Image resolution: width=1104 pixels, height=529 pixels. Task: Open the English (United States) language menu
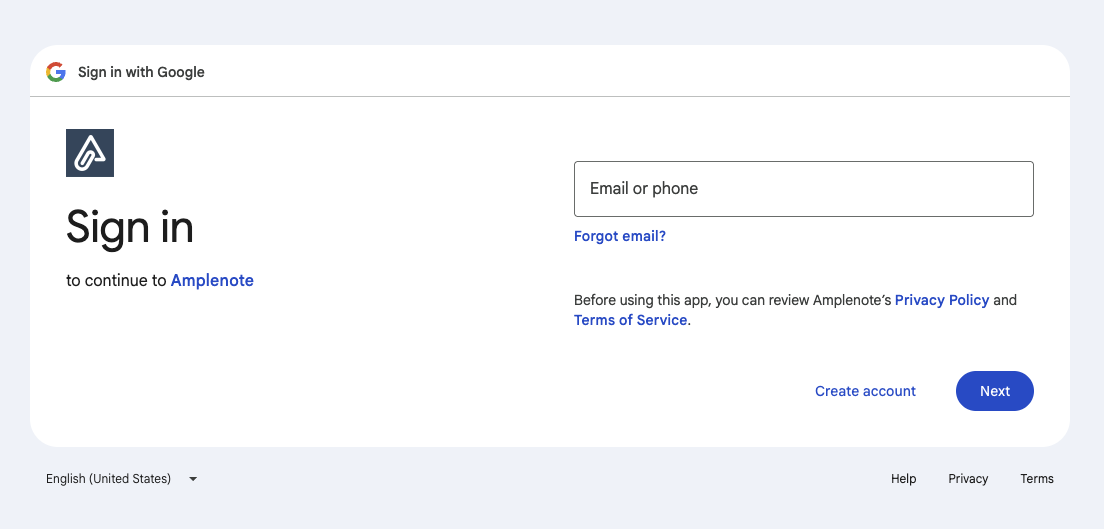(x=121, y=479)
